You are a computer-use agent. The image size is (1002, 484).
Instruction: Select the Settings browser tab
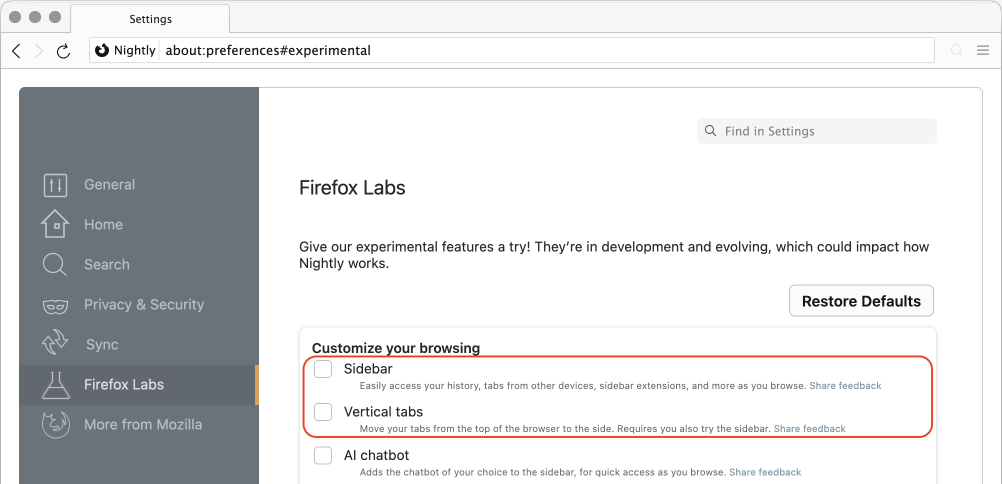point(151,19)
